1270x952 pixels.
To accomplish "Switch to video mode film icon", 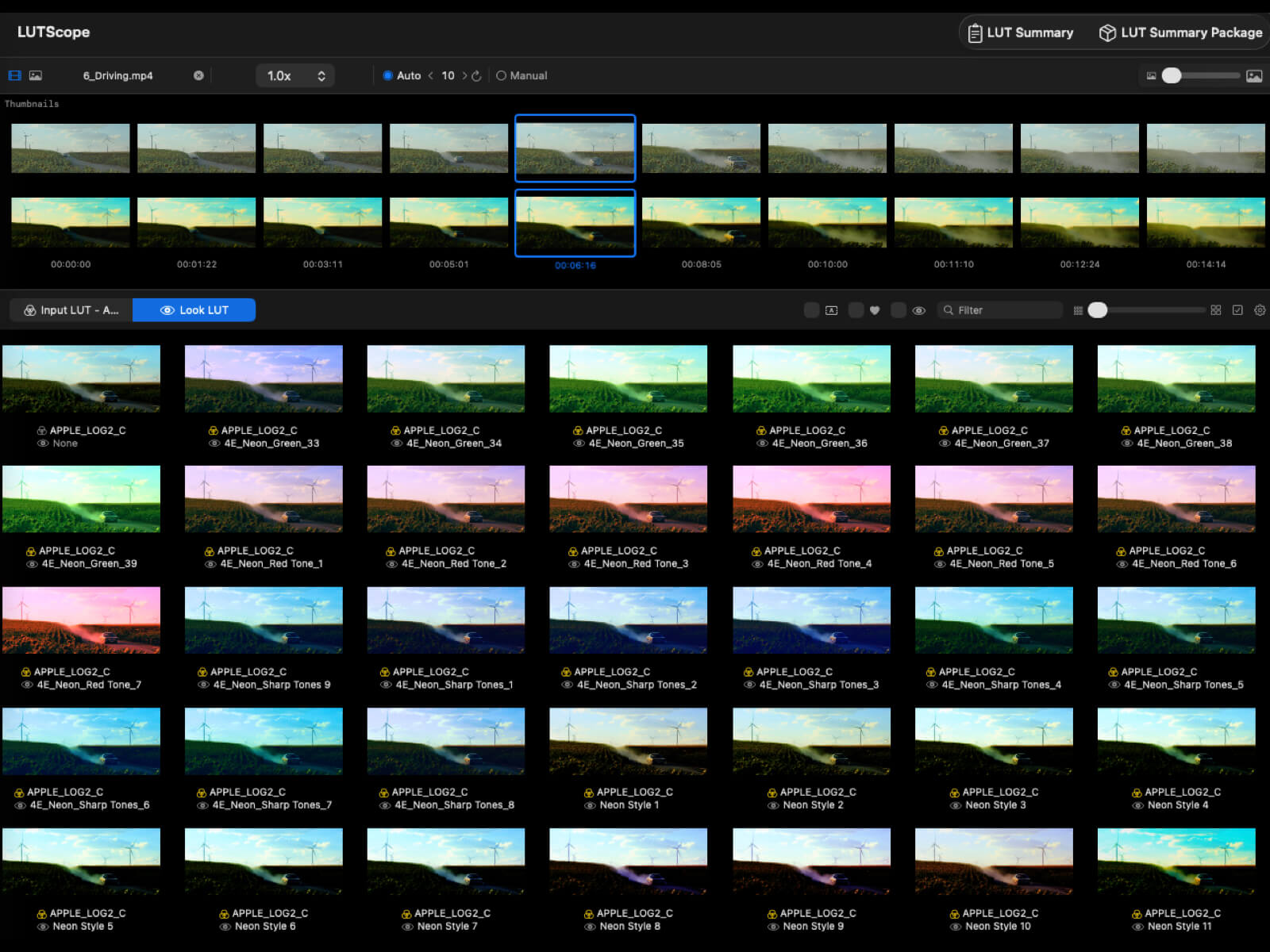I will coord(14,75).
